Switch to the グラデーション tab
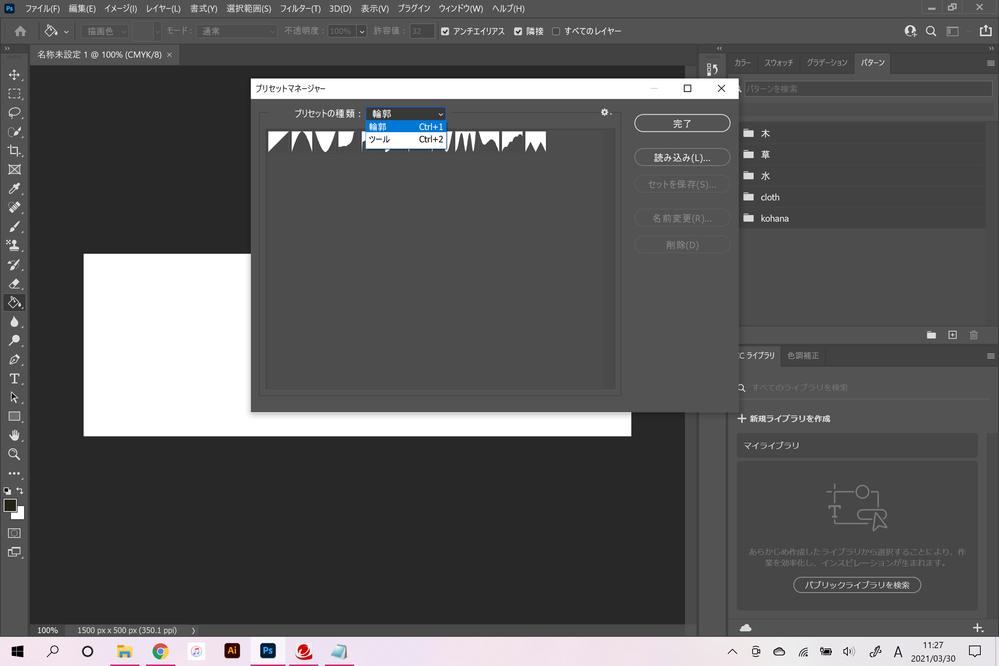Screen dimensions: 999x666 pos(827,62)
